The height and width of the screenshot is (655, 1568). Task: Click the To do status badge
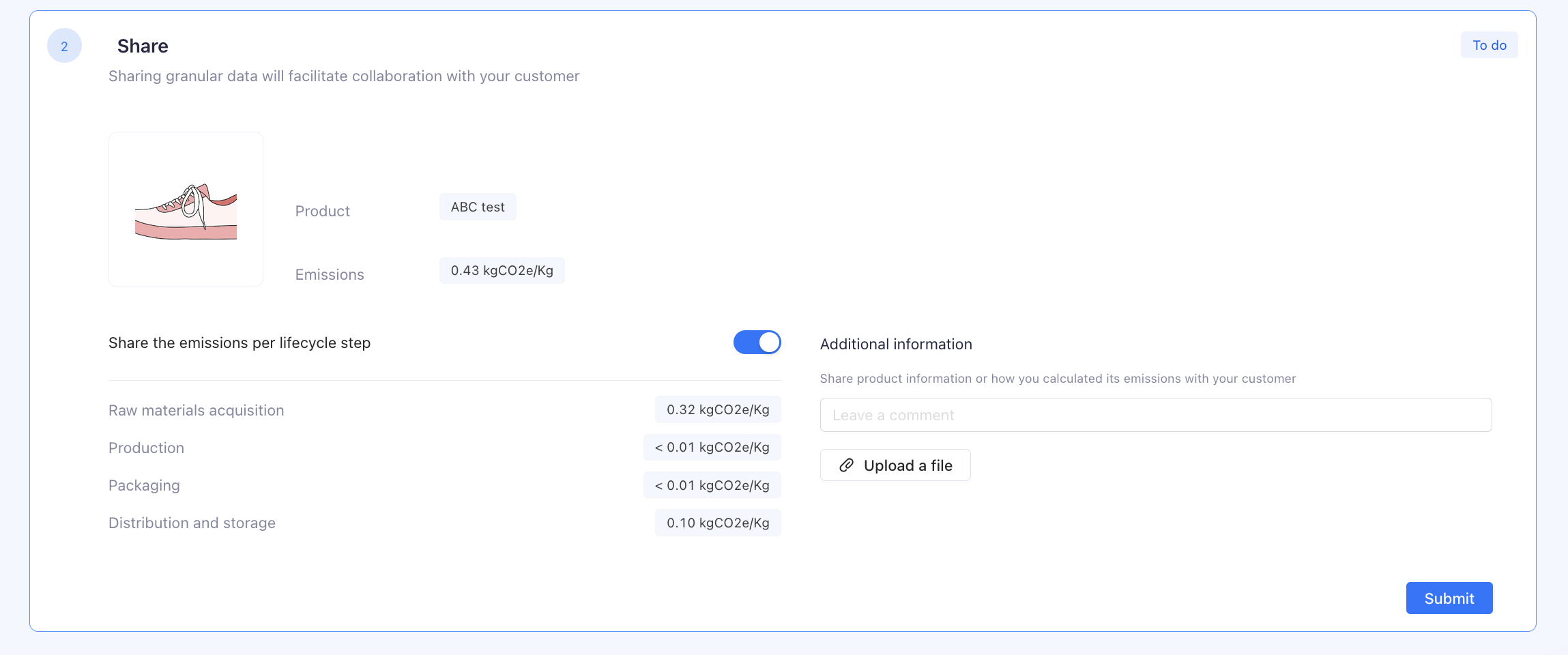(x=1489, y=45)
